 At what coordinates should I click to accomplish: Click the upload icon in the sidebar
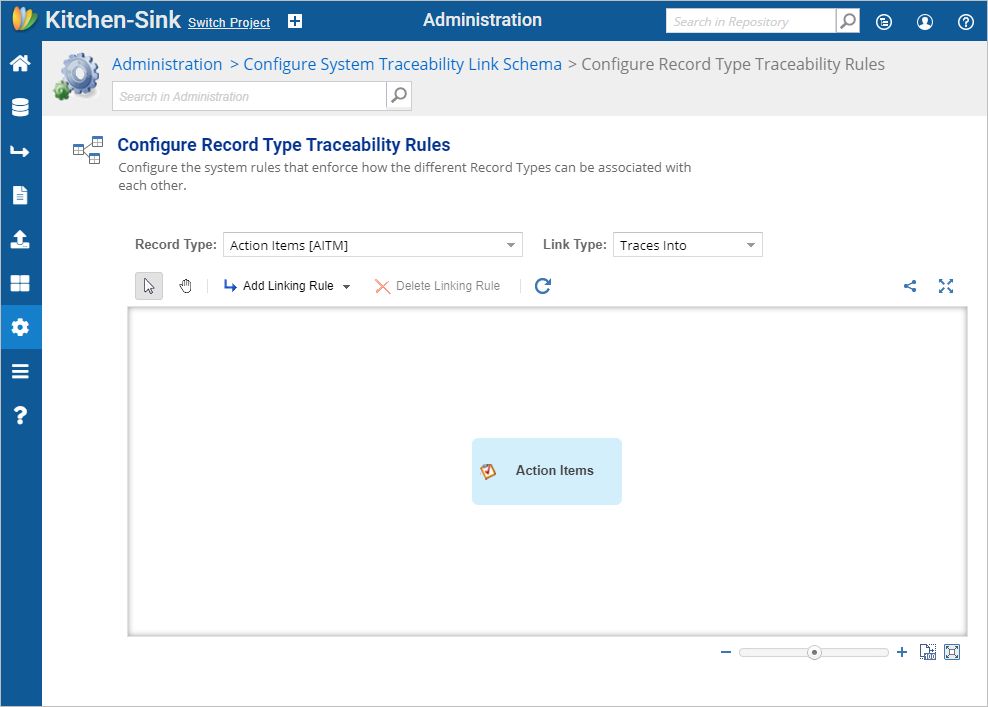click(20, 239)
